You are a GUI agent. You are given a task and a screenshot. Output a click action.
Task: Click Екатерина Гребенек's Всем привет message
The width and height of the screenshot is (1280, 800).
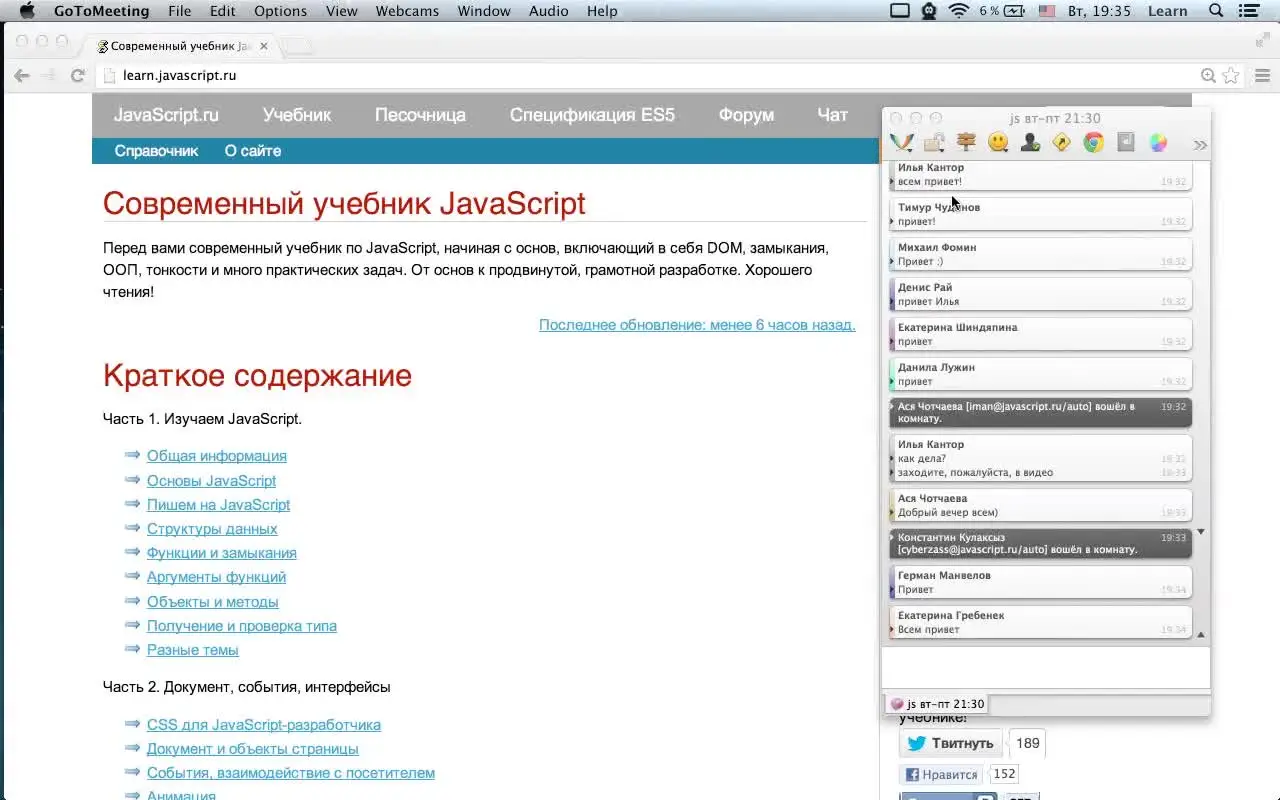click(1040, 622)
